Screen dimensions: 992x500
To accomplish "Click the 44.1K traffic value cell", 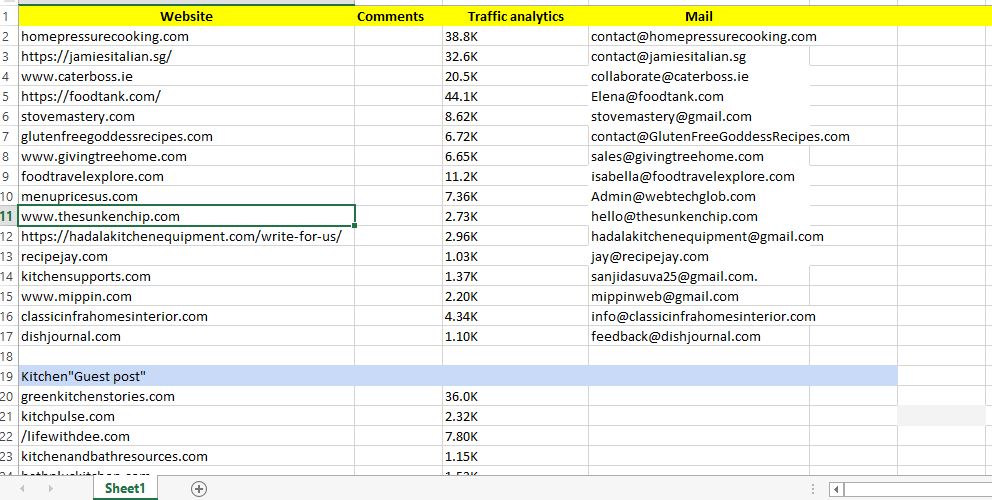I will click(461, 96).
